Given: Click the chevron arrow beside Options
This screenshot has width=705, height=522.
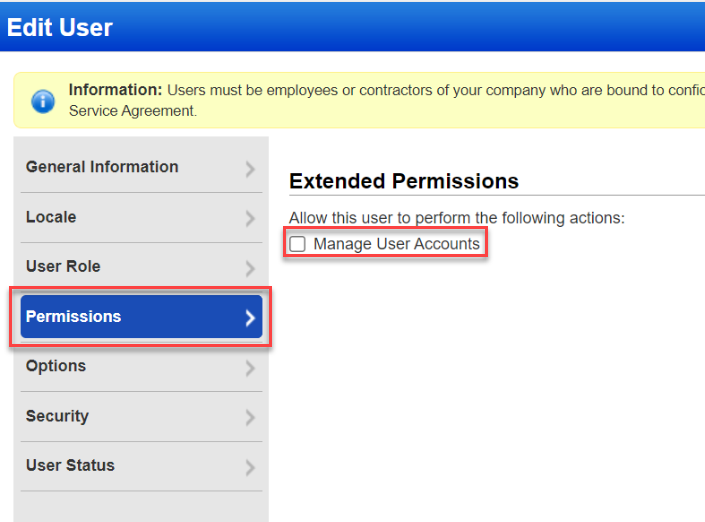Looking at the screenshot, I should 250,368.
